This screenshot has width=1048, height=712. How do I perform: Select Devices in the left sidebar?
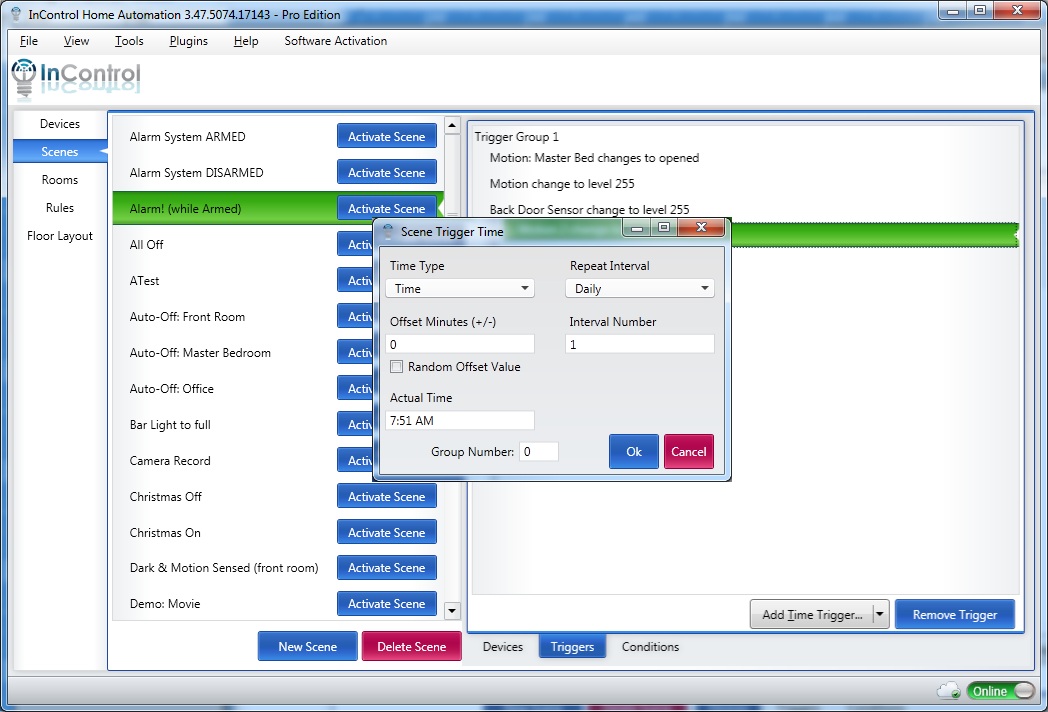coord(60,124)
